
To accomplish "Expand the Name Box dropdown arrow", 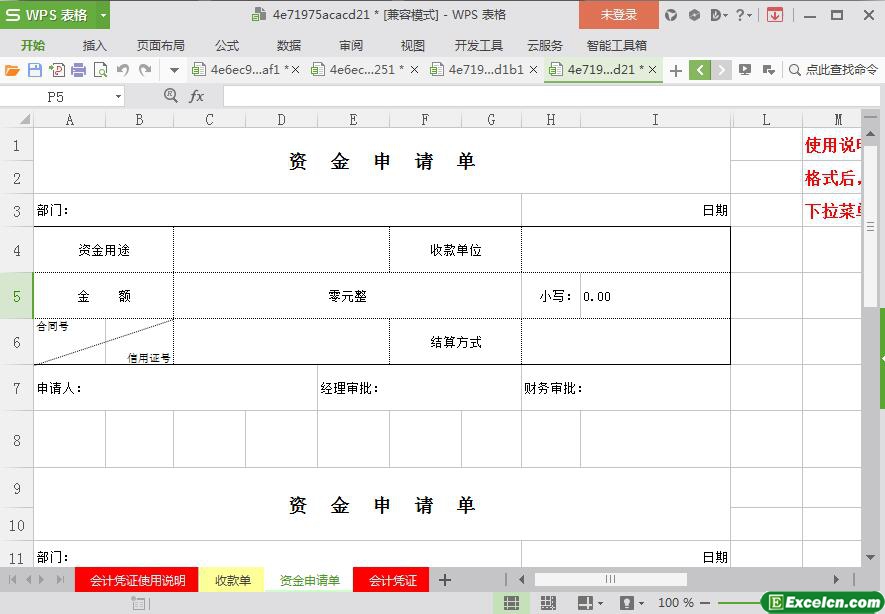I will pyautogui.click(x=118, y=97).
